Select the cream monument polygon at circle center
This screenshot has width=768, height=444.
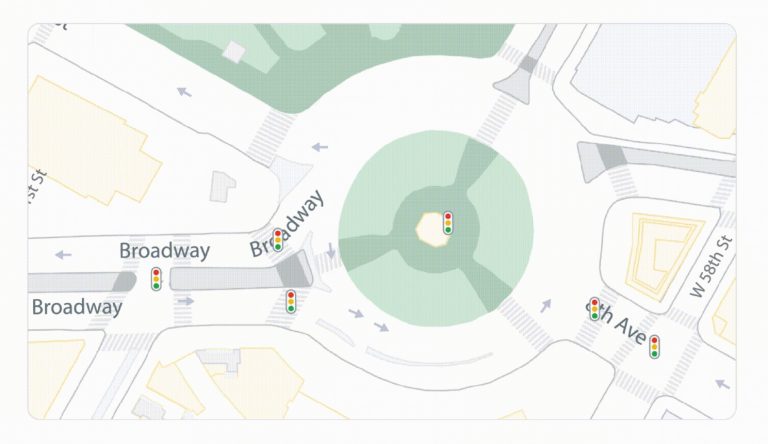(x=430, y=229)
